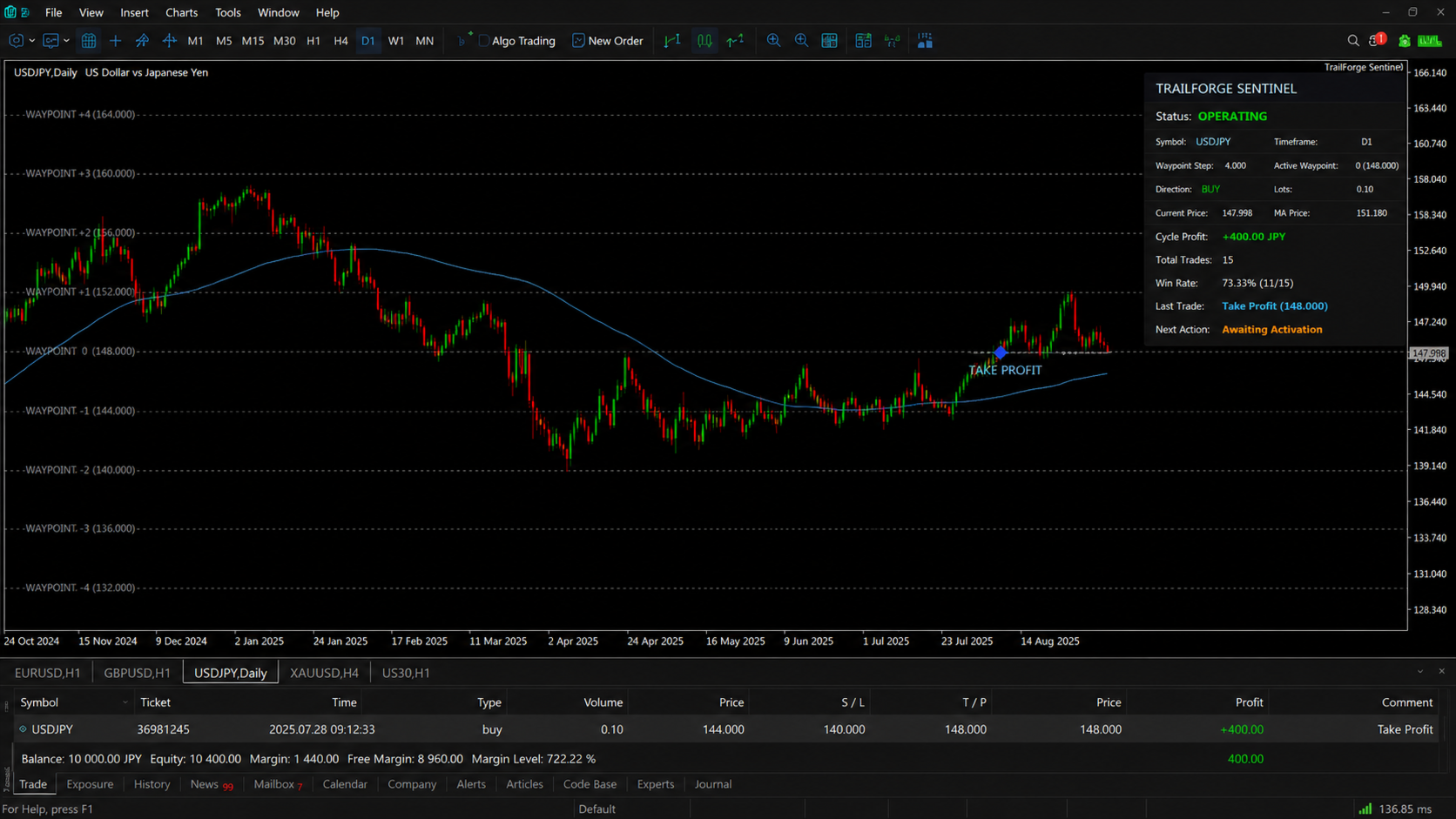The height and width of the screenshot is (819, 1456).
Task: Expand the Symbol column sort arrow
Action: pos(125,702)
